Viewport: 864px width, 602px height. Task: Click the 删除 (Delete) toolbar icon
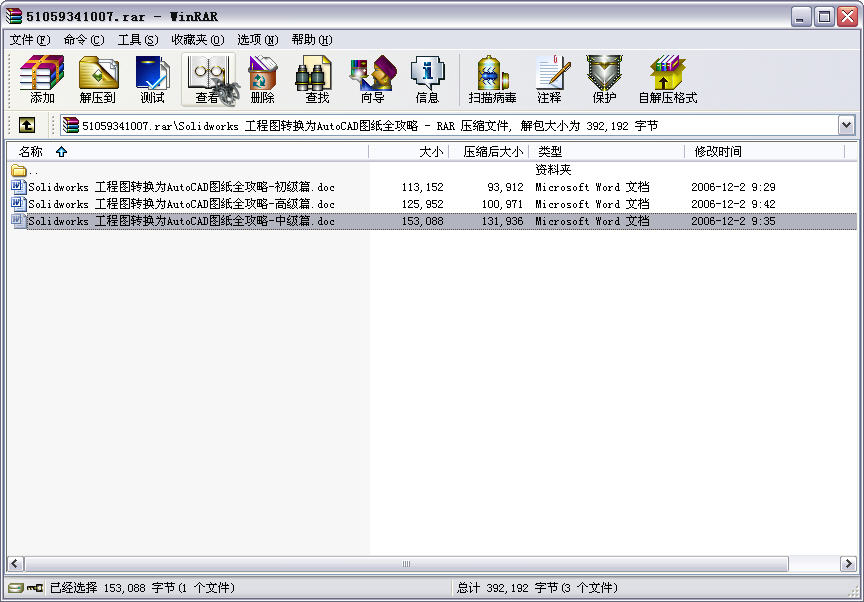click(263, 80)
